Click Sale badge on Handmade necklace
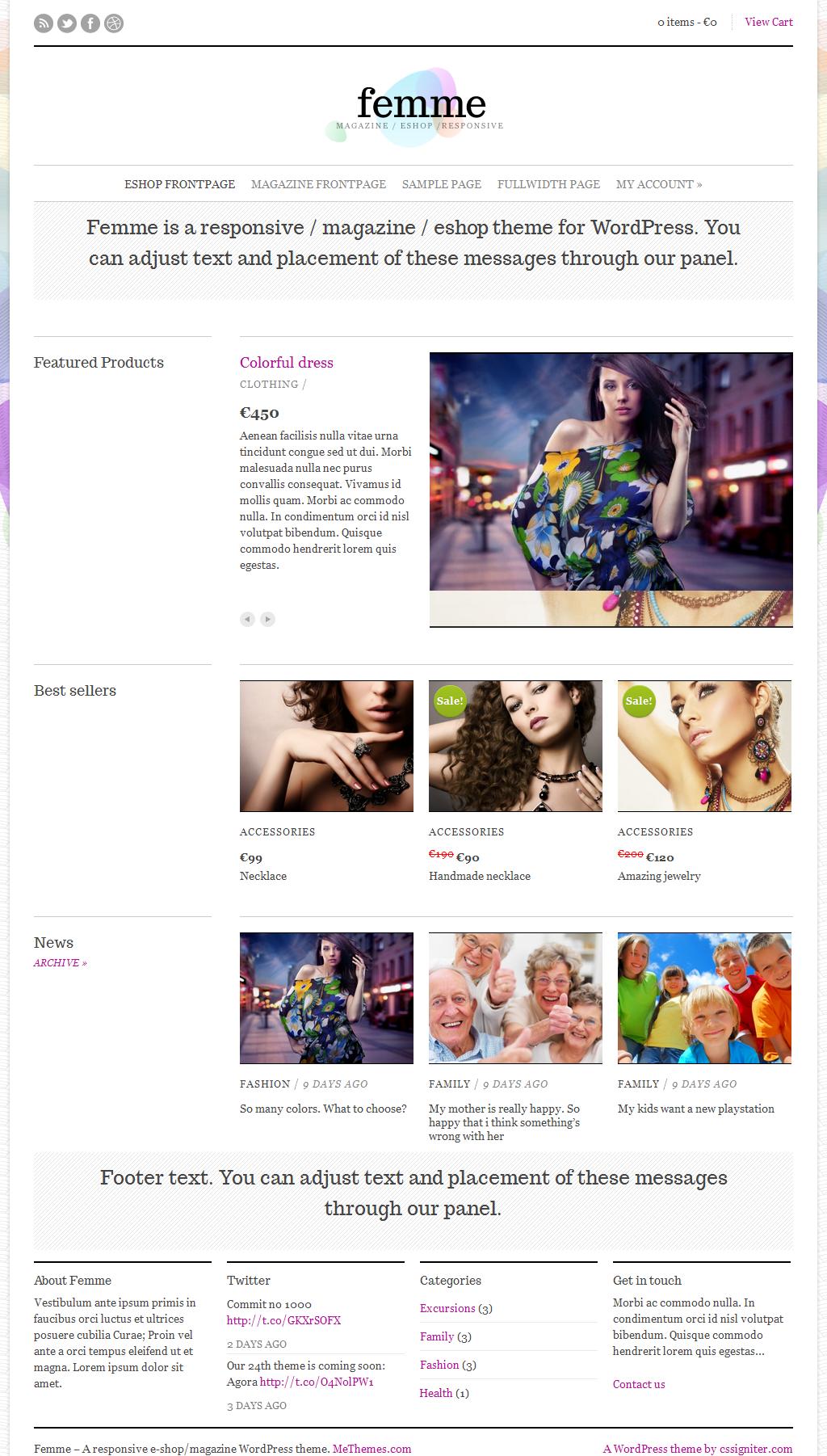 [x=449, y=701]
